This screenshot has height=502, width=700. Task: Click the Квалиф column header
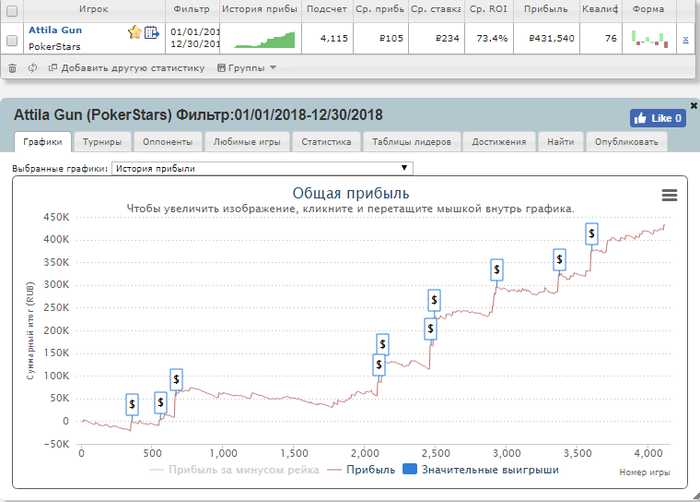tap(600, 9)
